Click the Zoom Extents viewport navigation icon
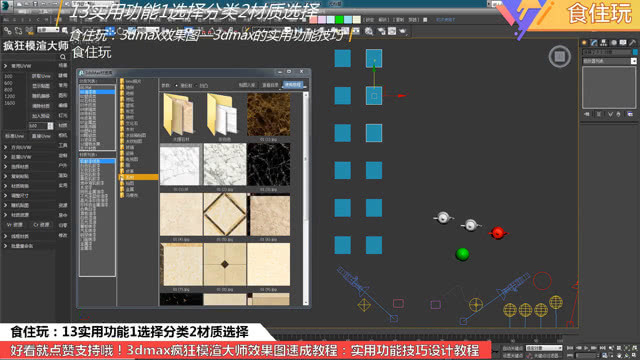640x360 pixels. point(627,348)
